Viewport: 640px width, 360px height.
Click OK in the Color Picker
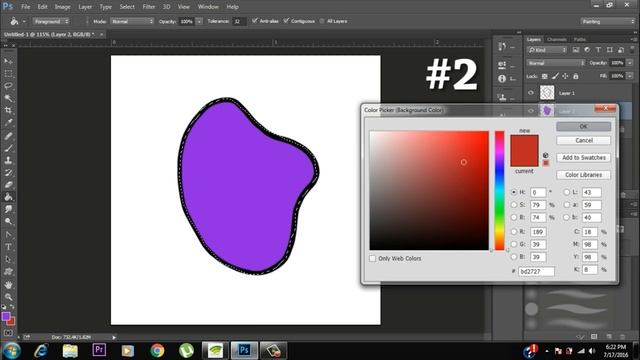click(584, 127)
